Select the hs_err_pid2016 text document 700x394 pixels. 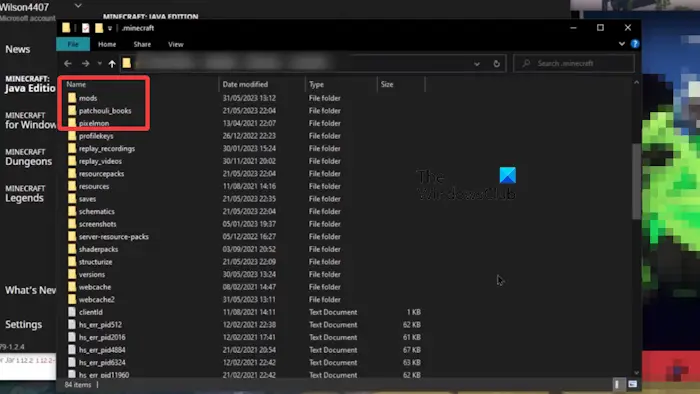pos(102,337)
